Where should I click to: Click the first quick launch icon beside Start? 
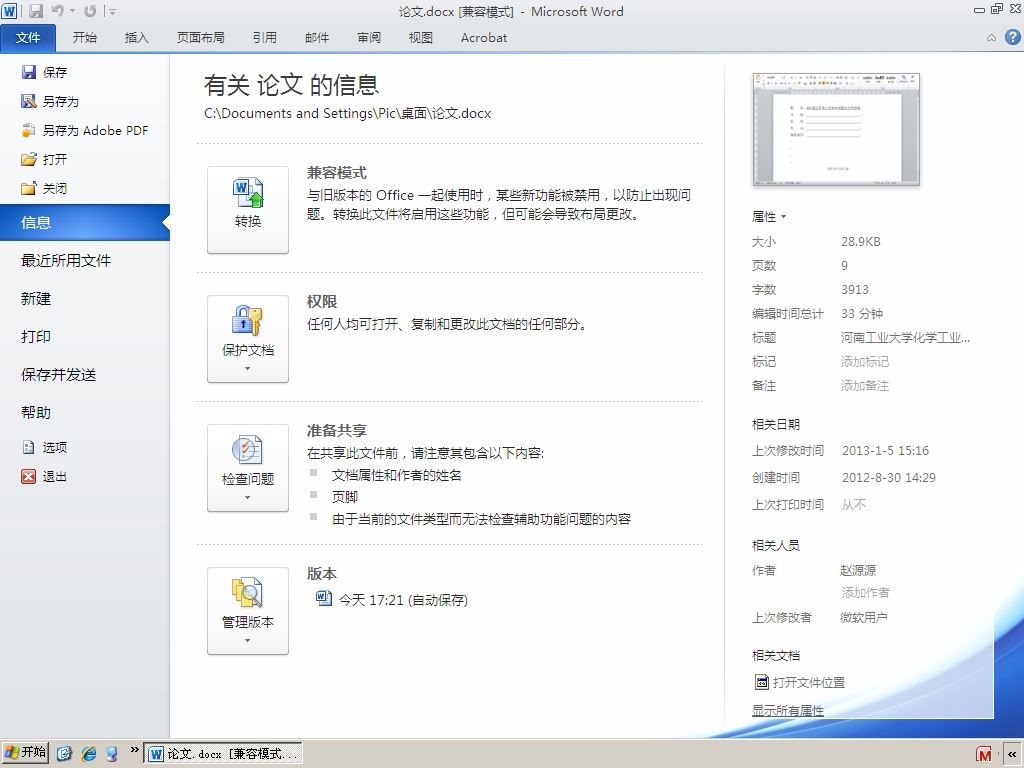(64, 754)
